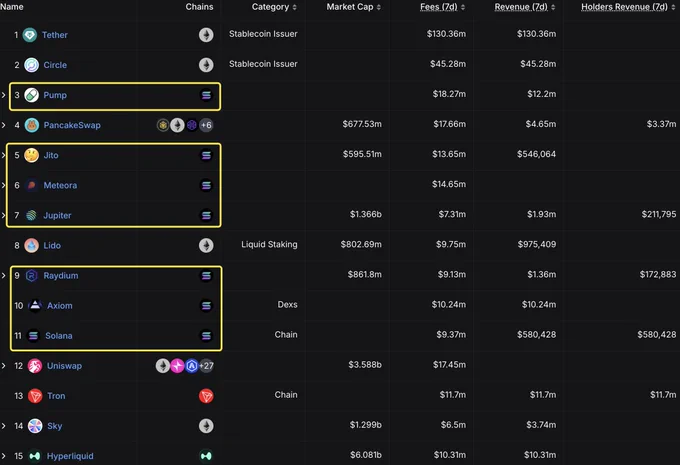Click Solana chain icon in Pump row
680x465 pixels.
point(206,95)
